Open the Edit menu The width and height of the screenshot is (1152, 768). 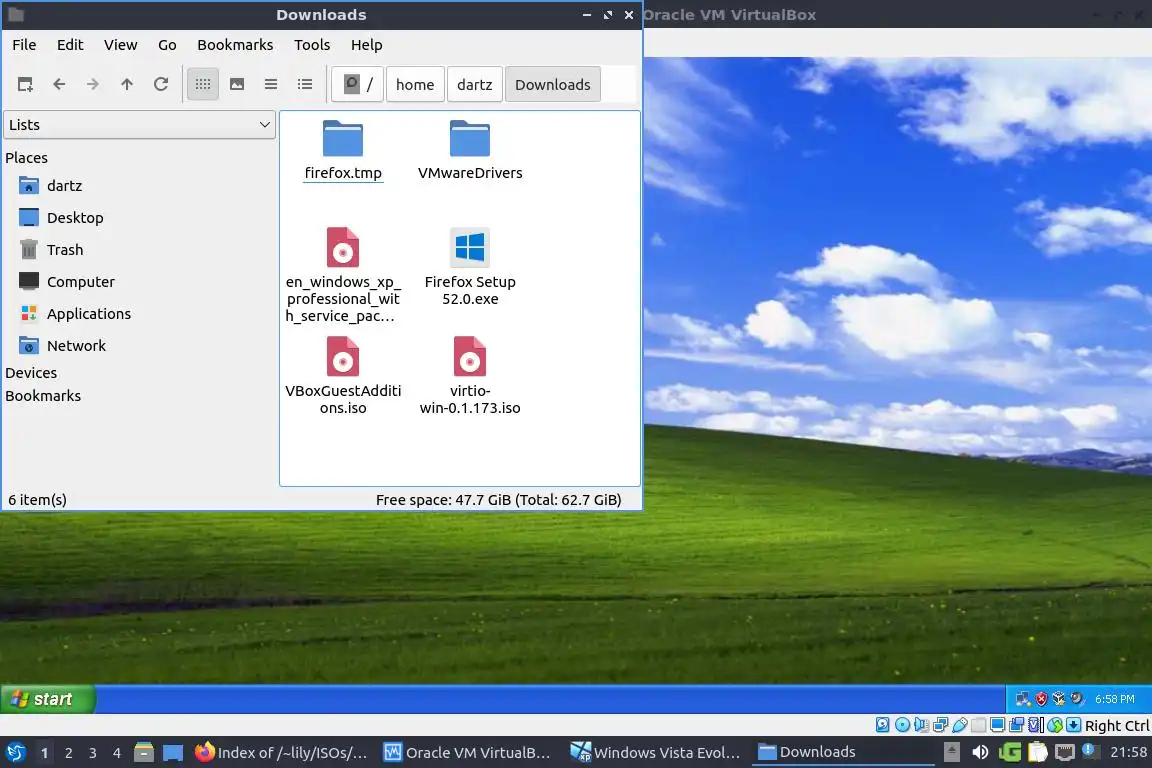[x=70, y=45]
